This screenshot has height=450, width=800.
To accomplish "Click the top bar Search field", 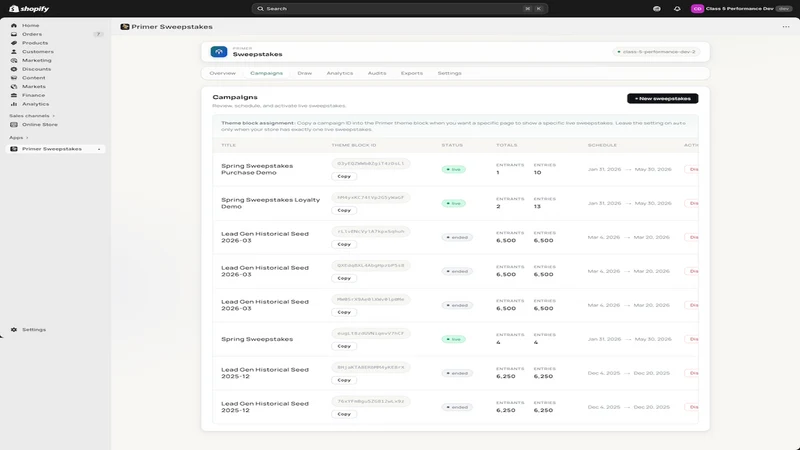I will coord(399,9).
